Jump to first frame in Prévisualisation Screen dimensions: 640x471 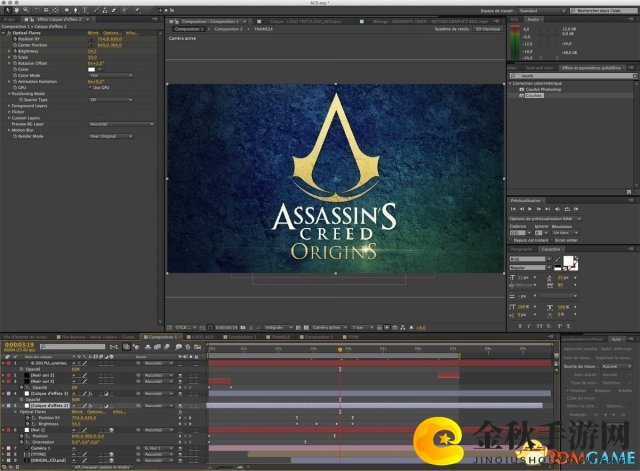[513, 209]
